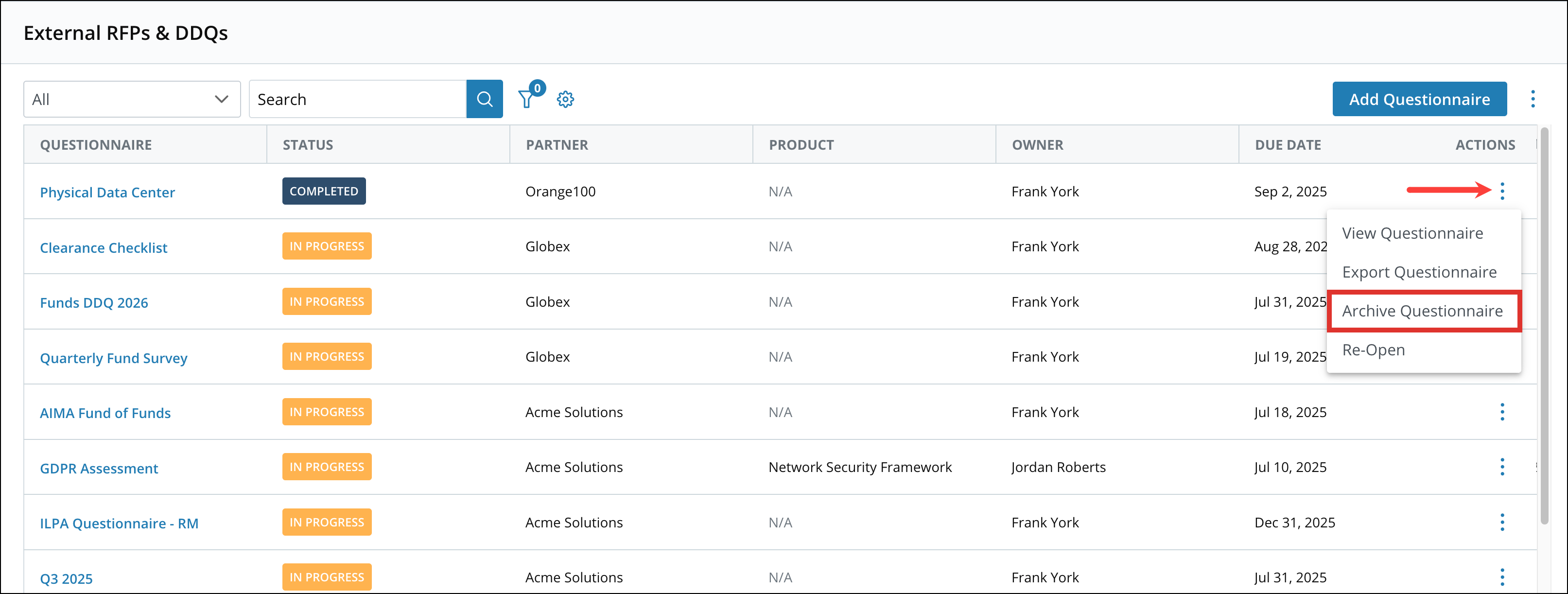This screenshot has height=594, width=1568.
Task: Choose View Questionnaire from the actions menu
Action: (1413, 233)
